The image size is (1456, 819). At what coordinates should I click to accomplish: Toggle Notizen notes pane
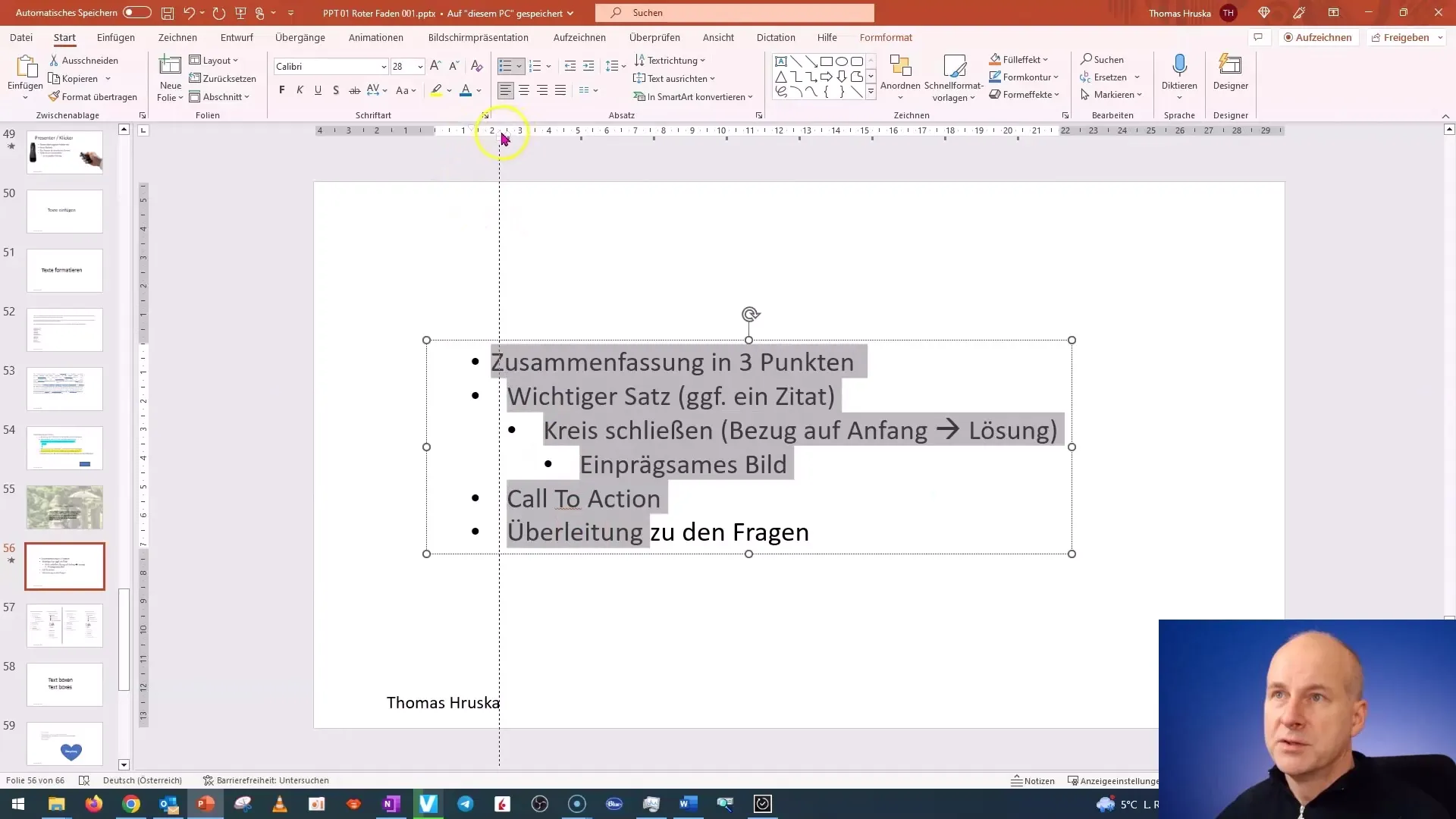(1033, 780)
